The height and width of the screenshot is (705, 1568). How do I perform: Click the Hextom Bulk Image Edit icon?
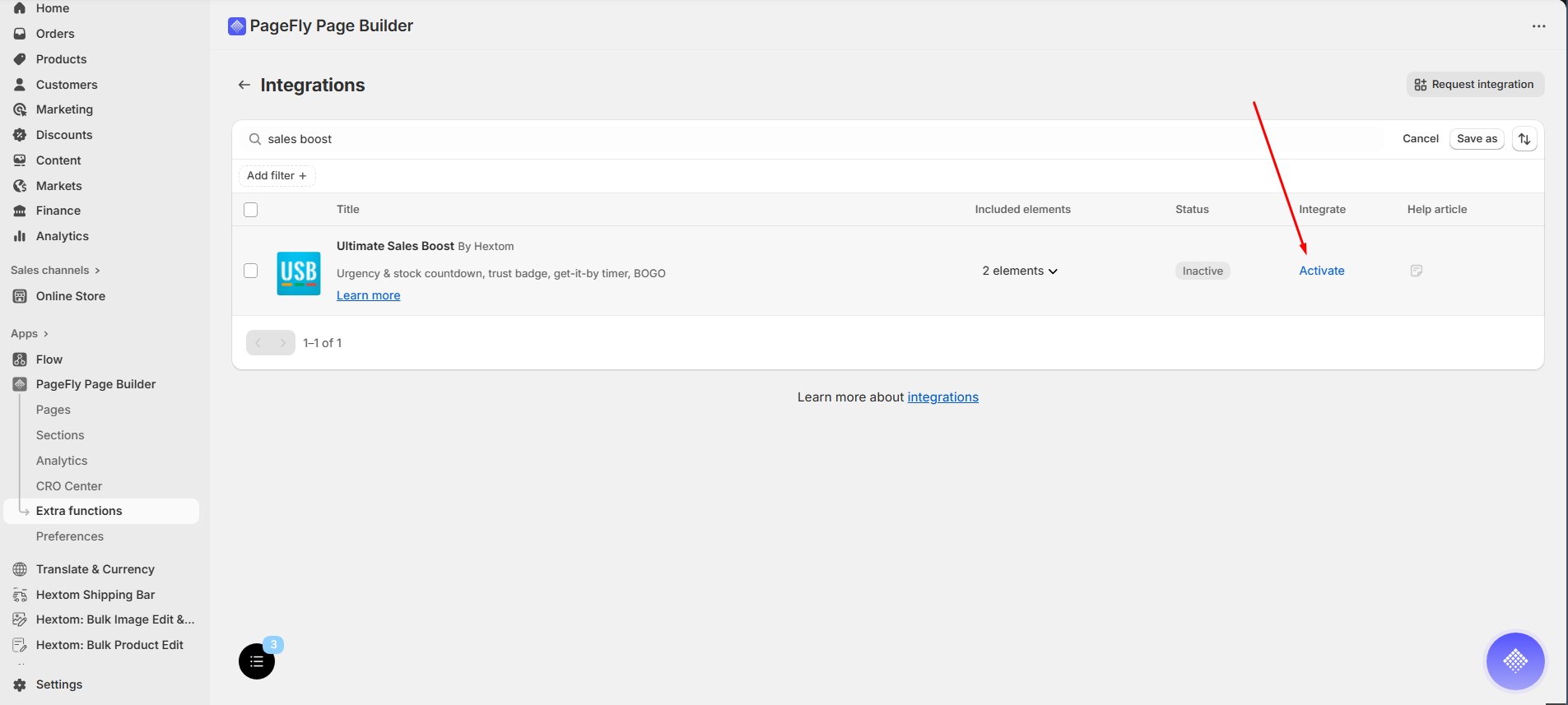tap(20, 619)
